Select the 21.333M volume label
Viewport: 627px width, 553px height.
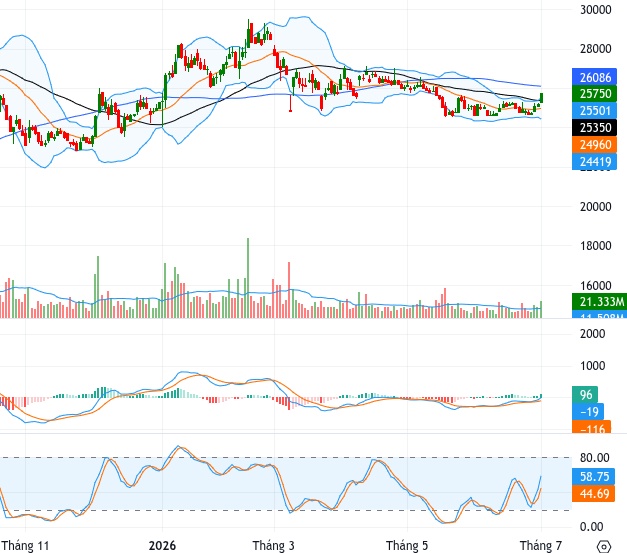coord(599,301)
